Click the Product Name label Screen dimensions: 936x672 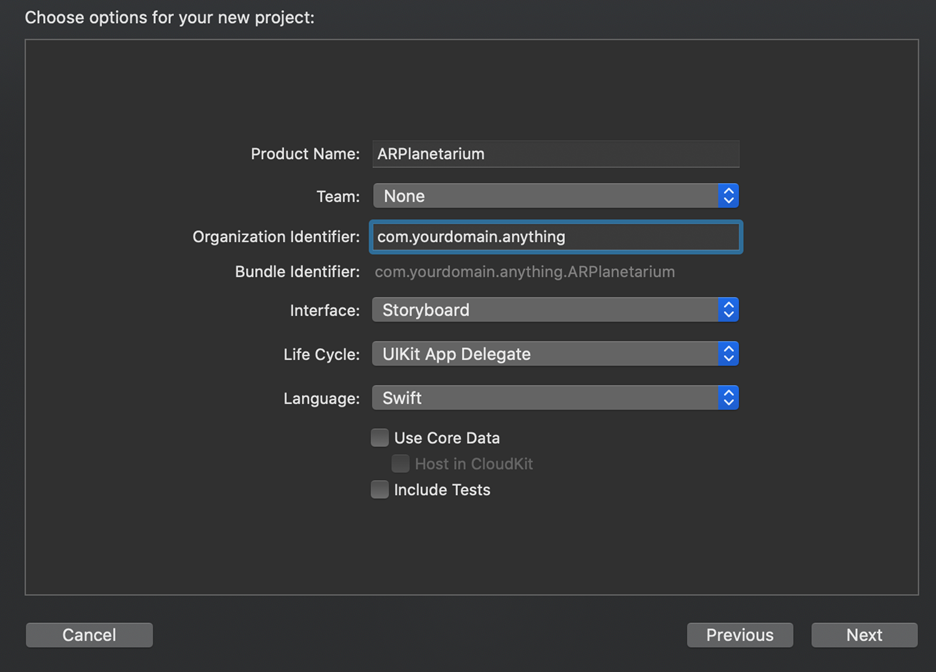[305, 154]
